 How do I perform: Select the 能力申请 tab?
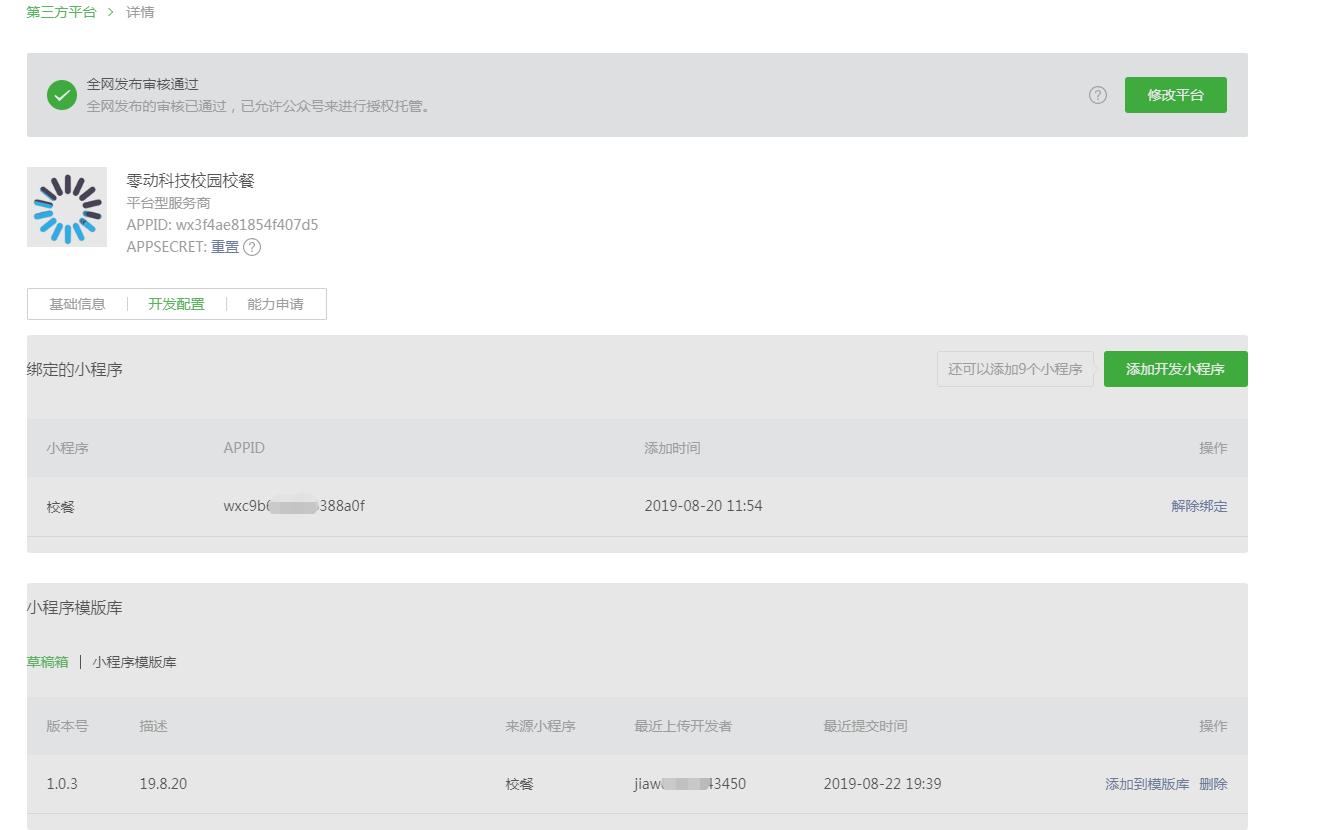275,304
